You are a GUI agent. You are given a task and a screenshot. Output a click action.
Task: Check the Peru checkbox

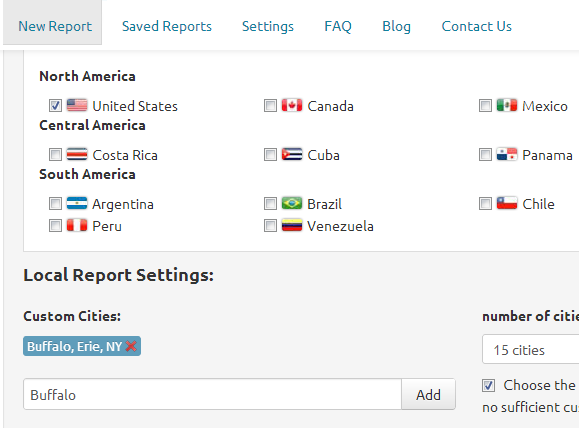click(x=55, y=226)
